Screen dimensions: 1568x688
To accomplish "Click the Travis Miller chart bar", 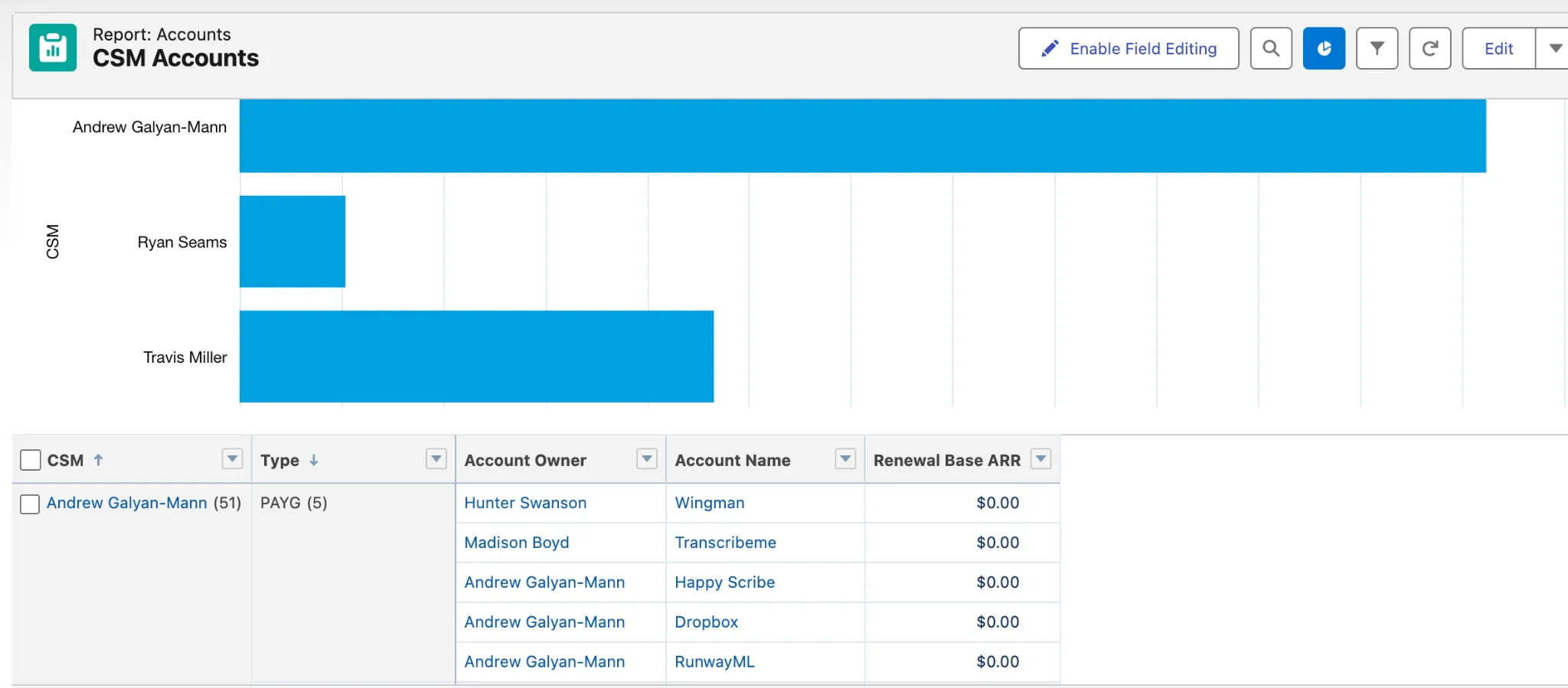I will click(476, 357).
